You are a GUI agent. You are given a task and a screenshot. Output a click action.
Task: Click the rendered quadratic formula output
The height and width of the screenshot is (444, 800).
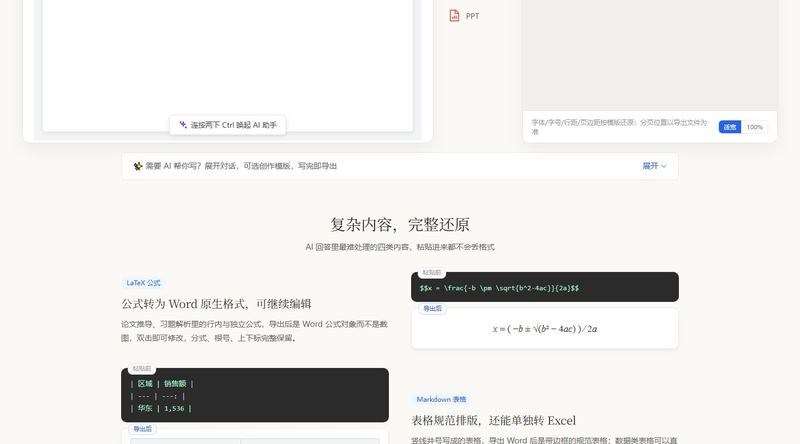[545, 329]
